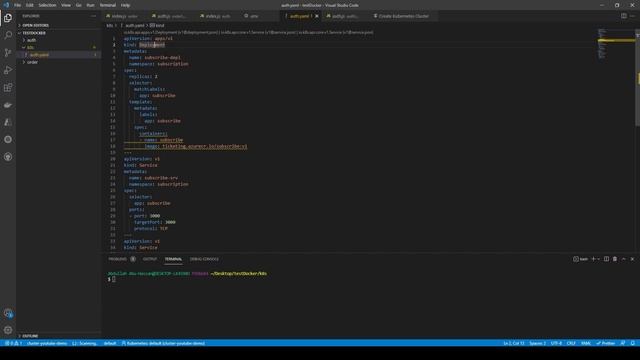640x360 pixels.
Task: Open the Kubernetes view in activity bar
Action: click(x=8, y=140)
